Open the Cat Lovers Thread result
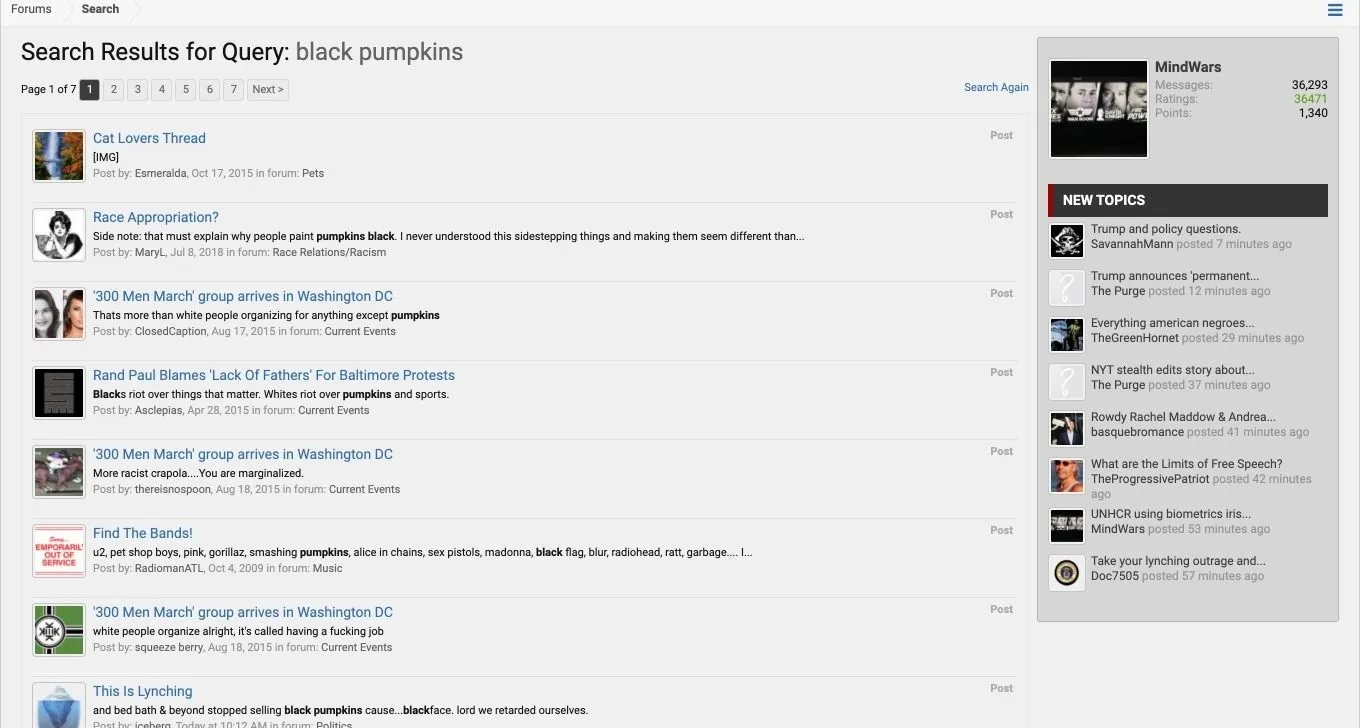 149,138
